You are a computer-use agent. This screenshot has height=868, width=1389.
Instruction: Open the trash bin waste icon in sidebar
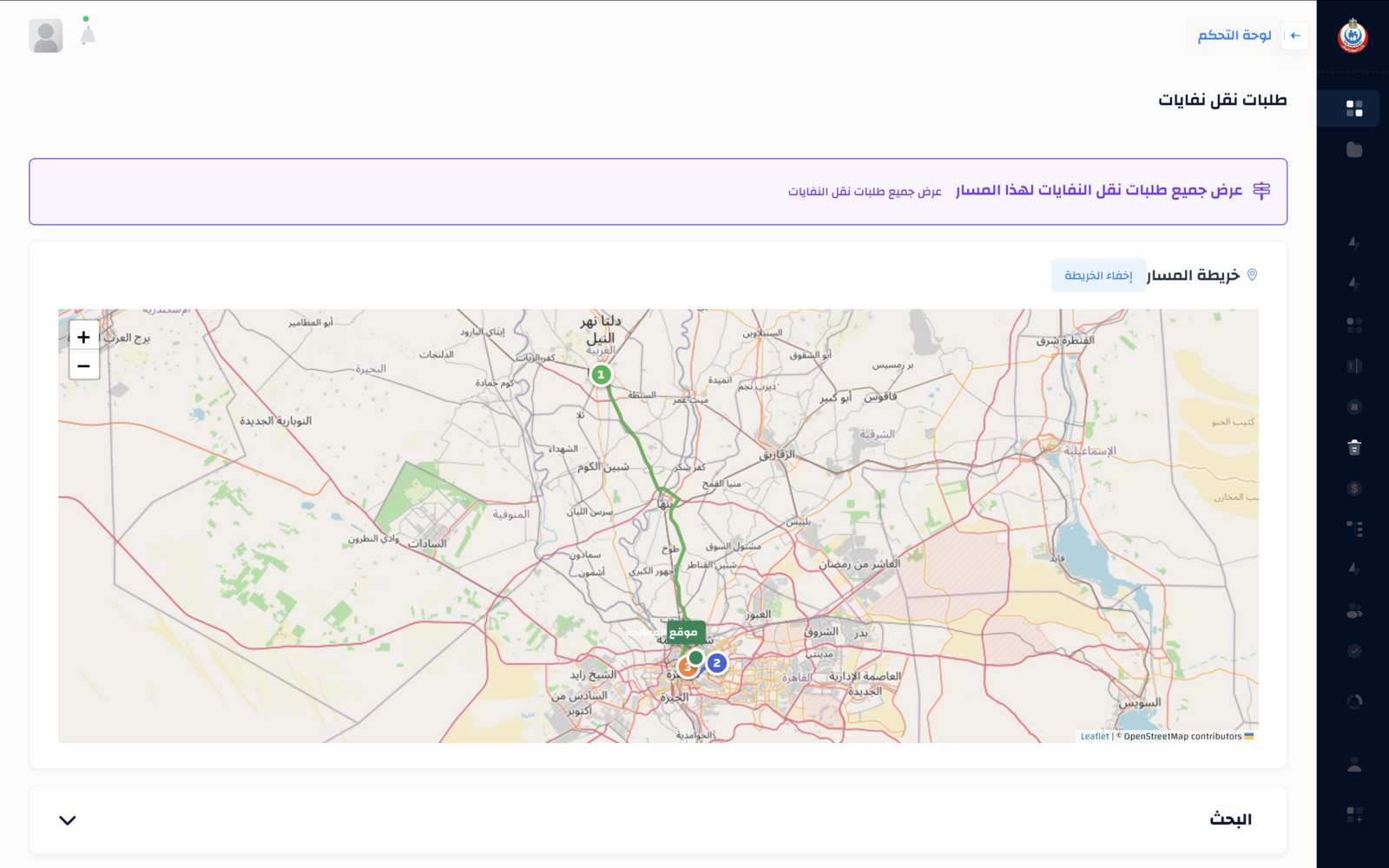(x=1354, y=448)
